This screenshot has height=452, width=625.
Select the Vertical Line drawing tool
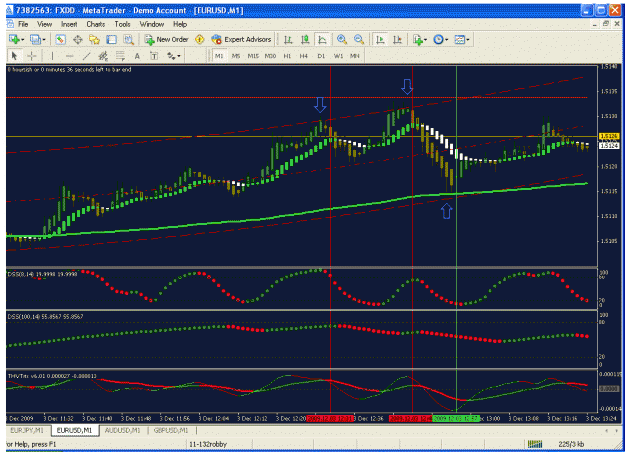52,56
